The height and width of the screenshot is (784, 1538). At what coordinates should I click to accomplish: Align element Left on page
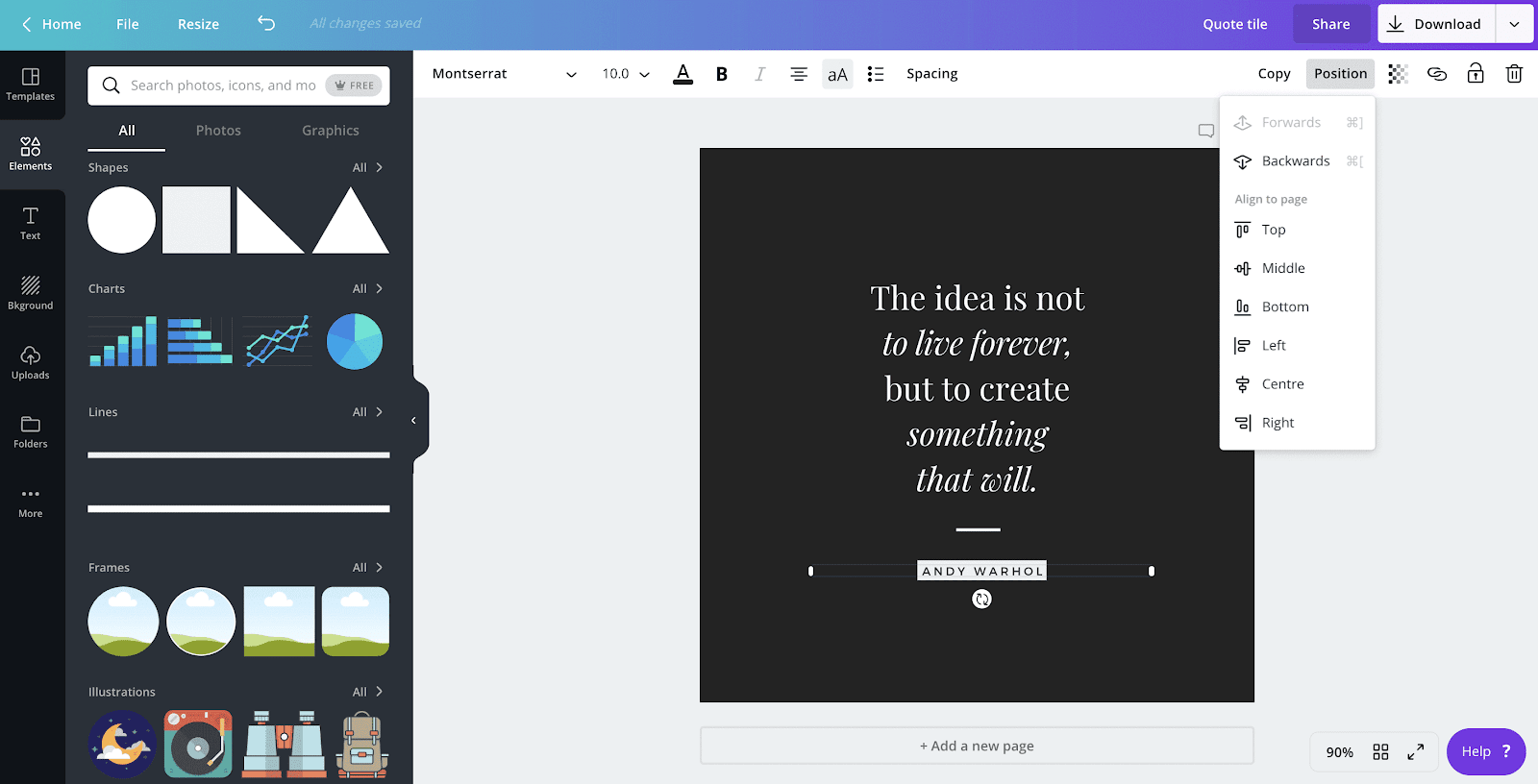(1298, 345)
